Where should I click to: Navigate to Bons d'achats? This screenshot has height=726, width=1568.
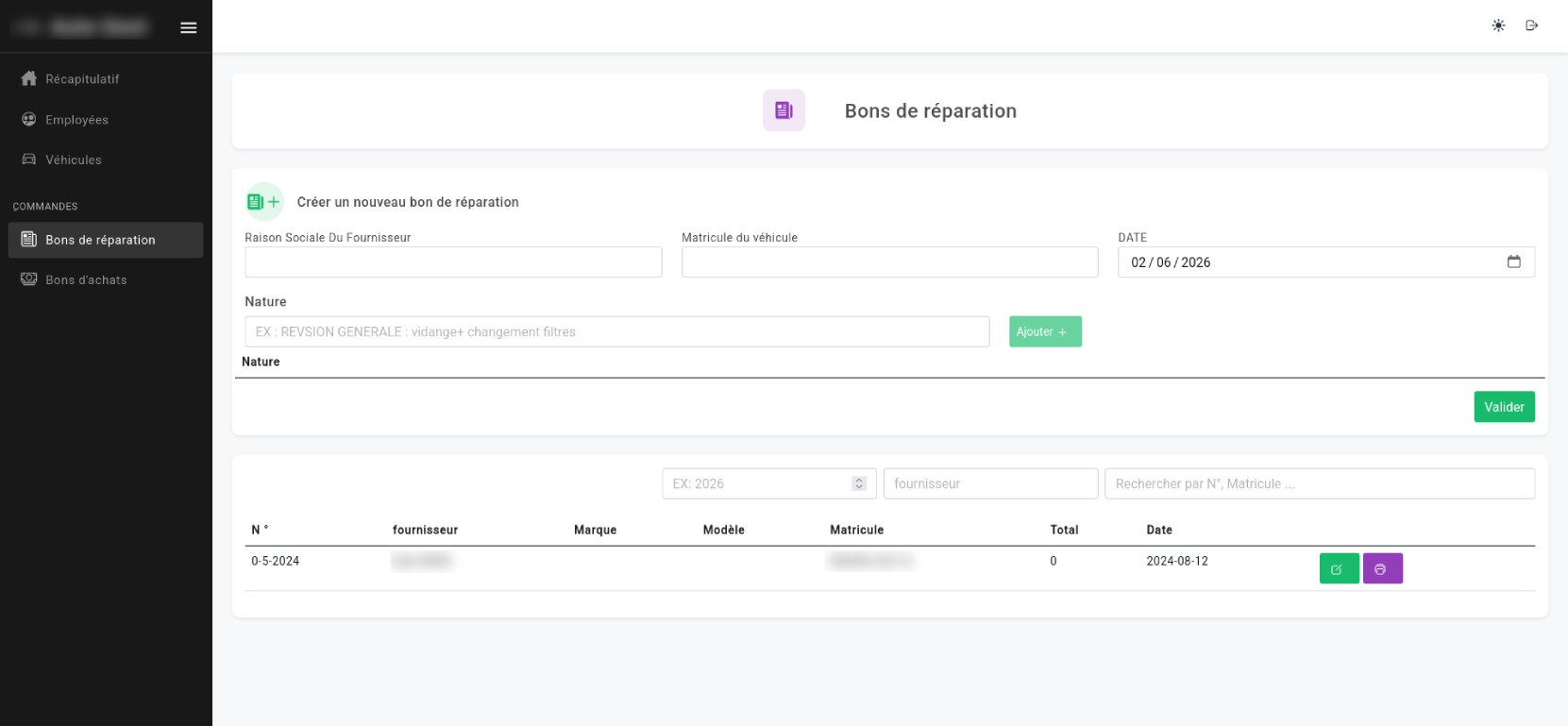[x=86, y=280]
